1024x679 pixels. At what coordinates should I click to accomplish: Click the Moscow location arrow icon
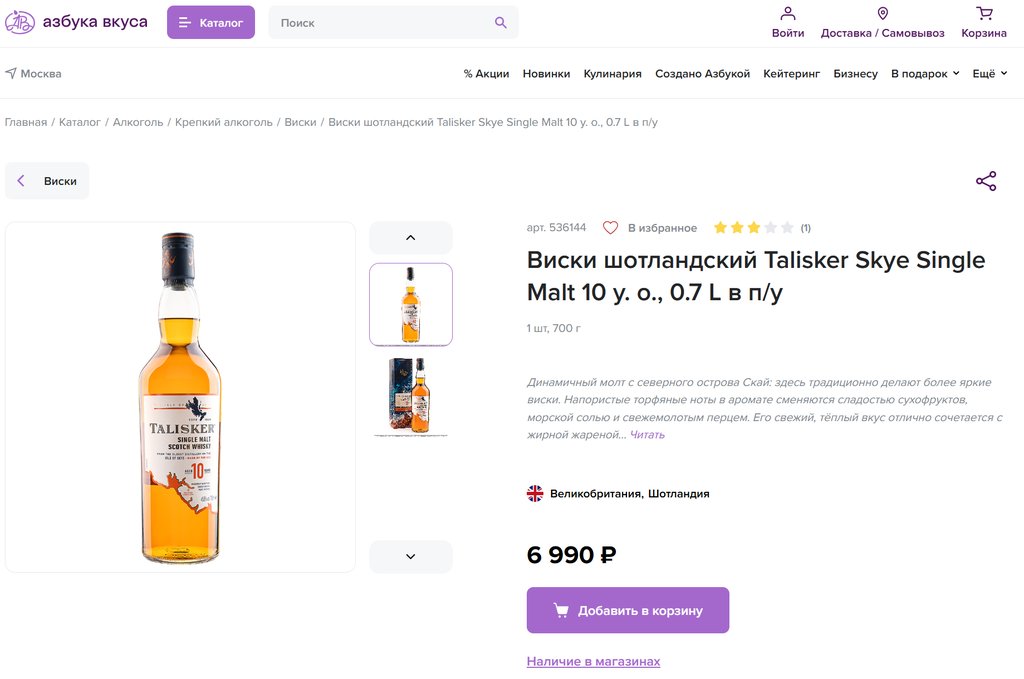(x=11, y=73)
